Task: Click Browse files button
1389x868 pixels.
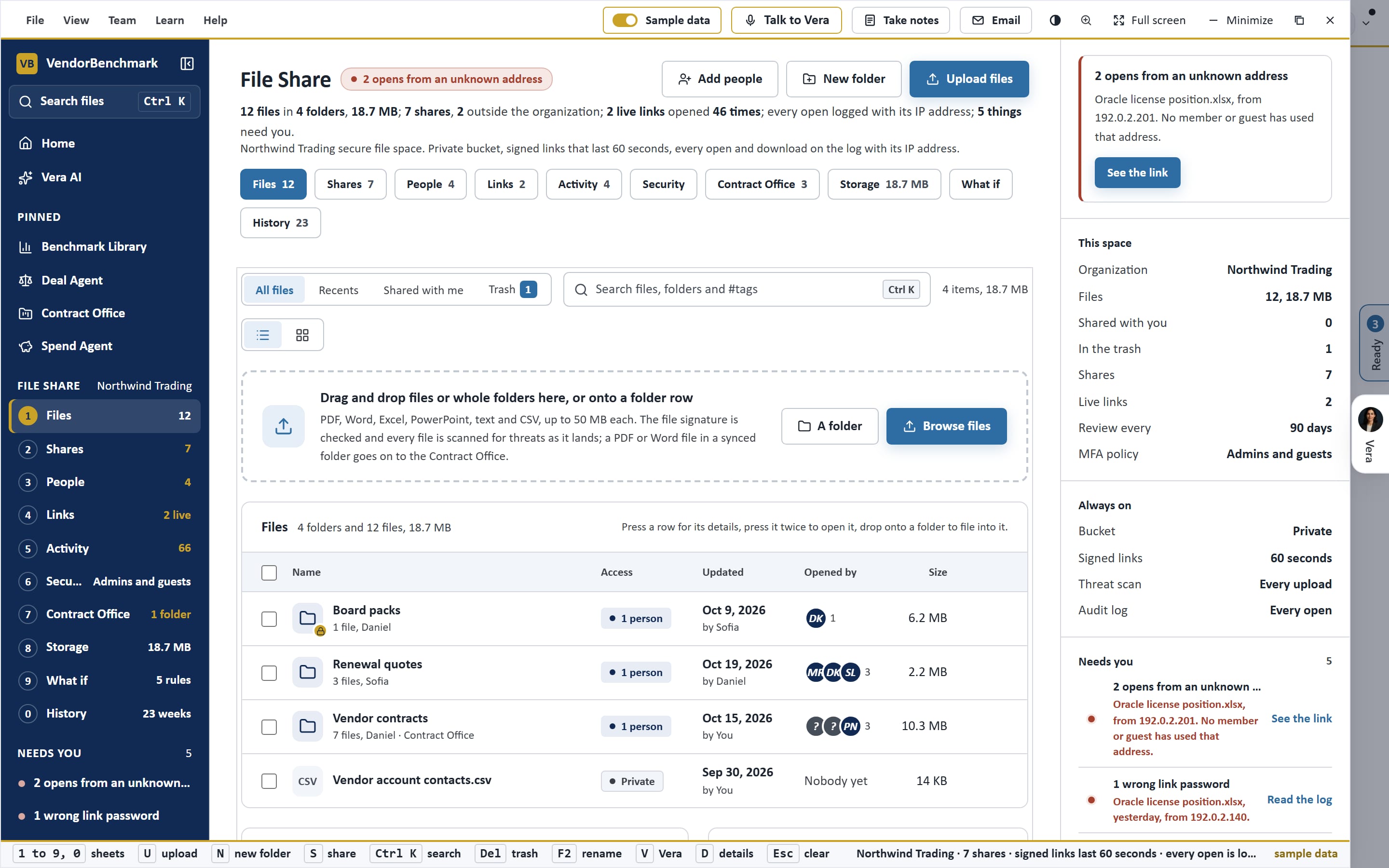Action: tap(946, 426)
